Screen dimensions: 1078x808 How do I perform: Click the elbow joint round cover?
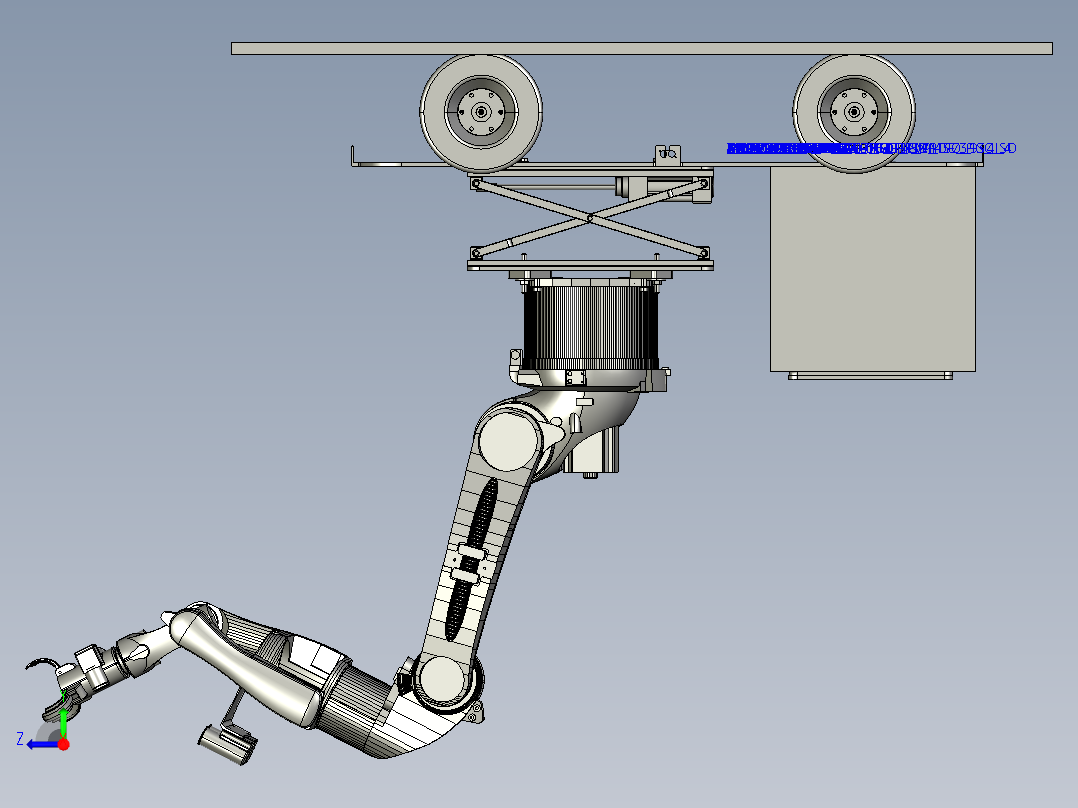[444, 680]
